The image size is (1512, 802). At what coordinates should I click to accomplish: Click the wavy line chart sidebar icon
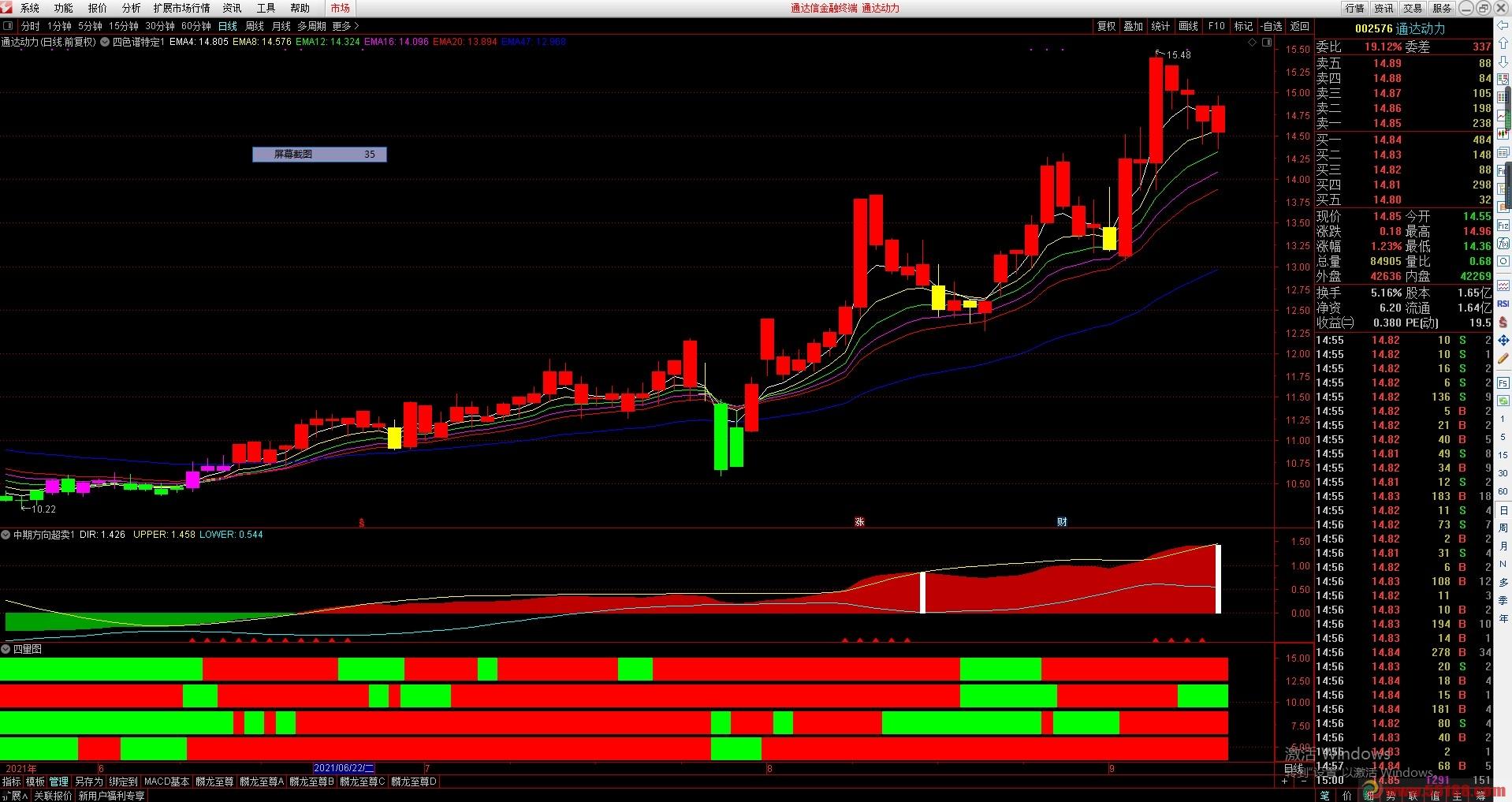[1503, 285]
